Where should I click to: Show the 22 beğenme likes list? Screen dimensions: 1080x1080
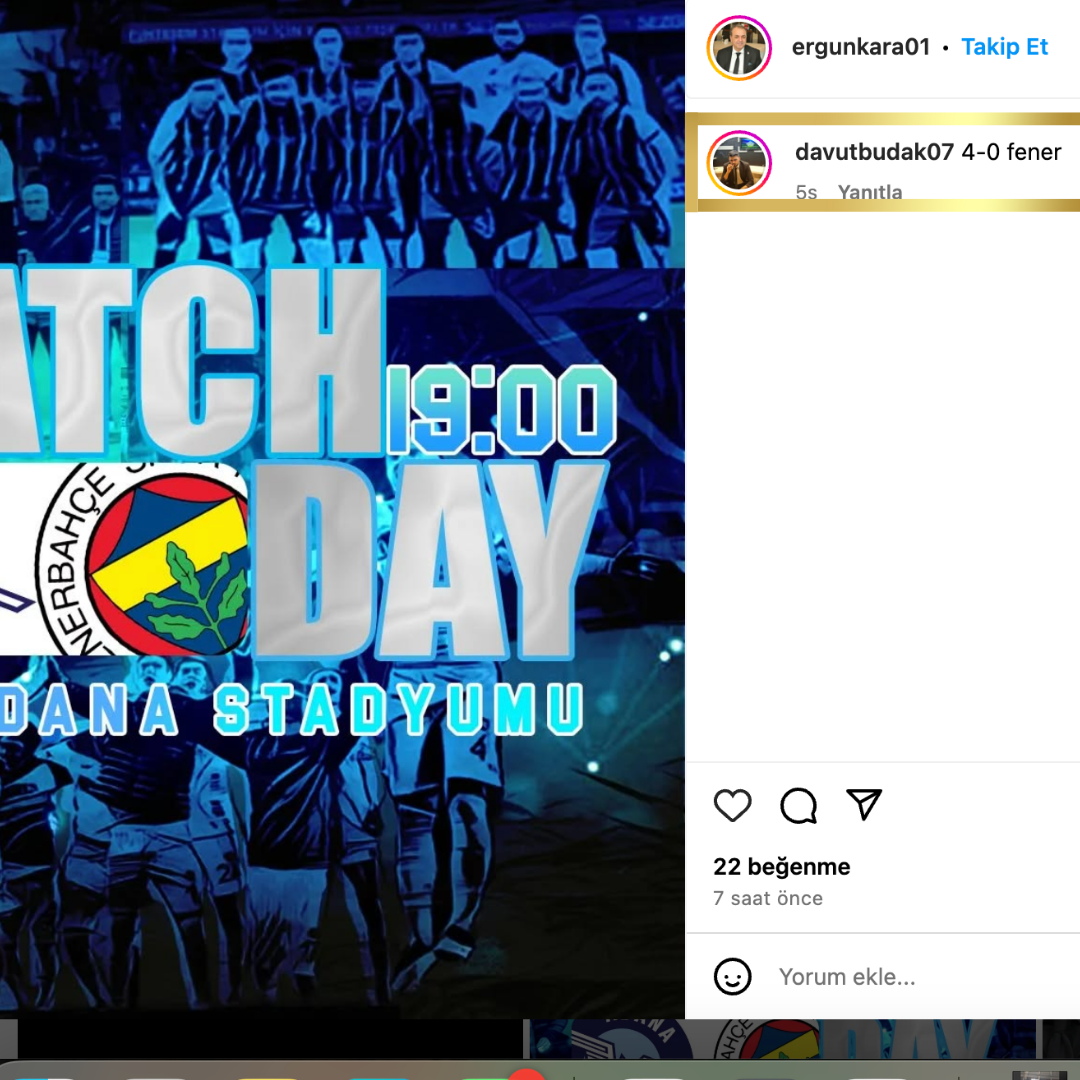click(x=782, y=866)
